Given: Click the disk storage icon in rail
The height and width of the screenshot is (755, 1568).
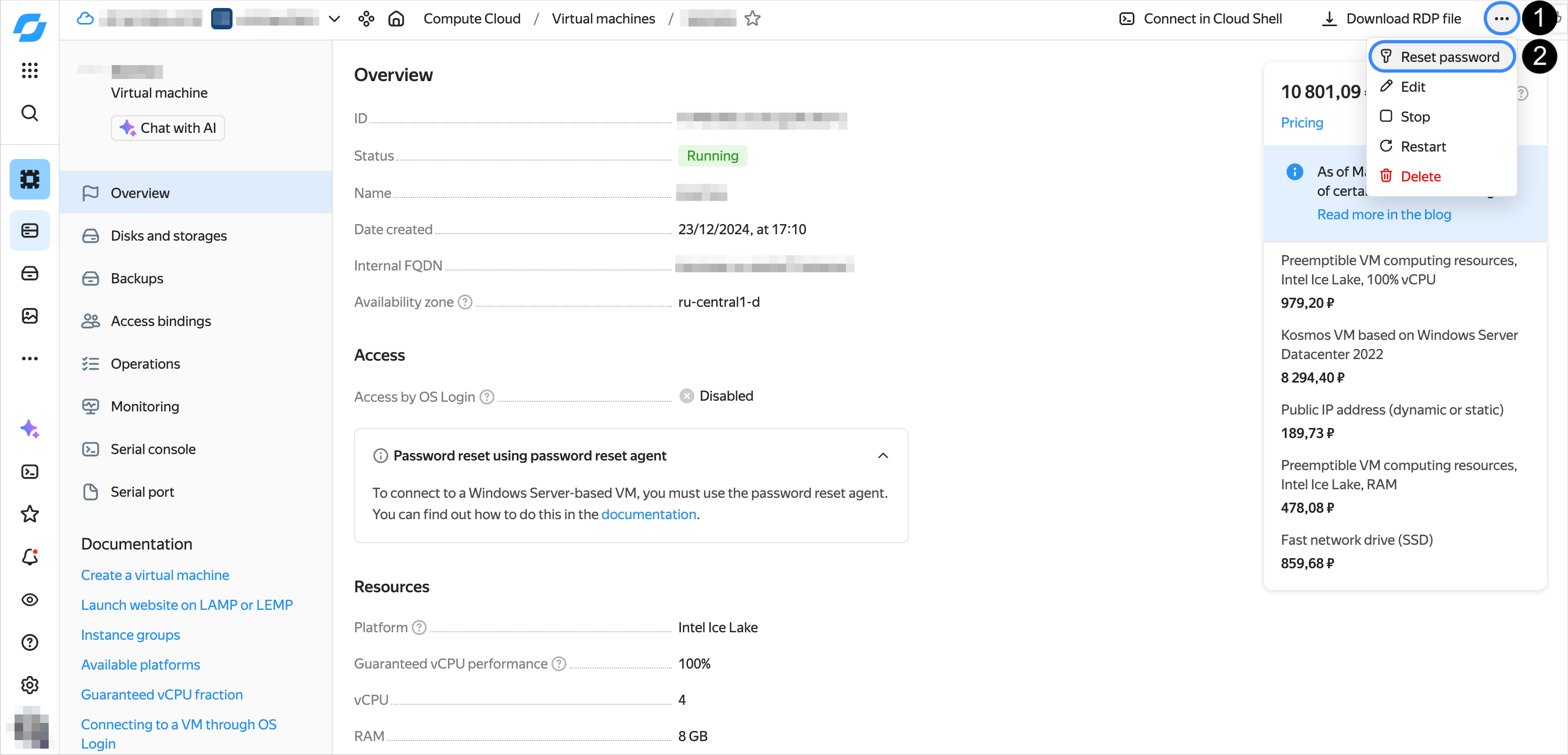Looking at the screenshot, I should [29, 273].
